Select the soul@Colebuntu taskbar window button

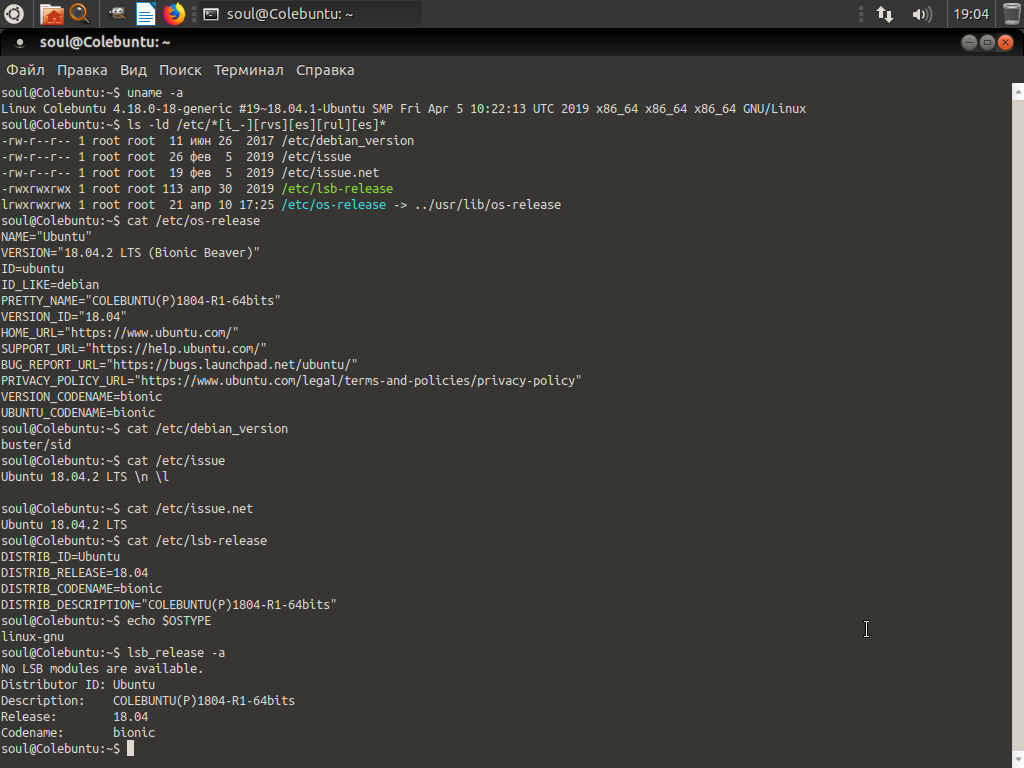pyautogui.click(x=310, y=14)
